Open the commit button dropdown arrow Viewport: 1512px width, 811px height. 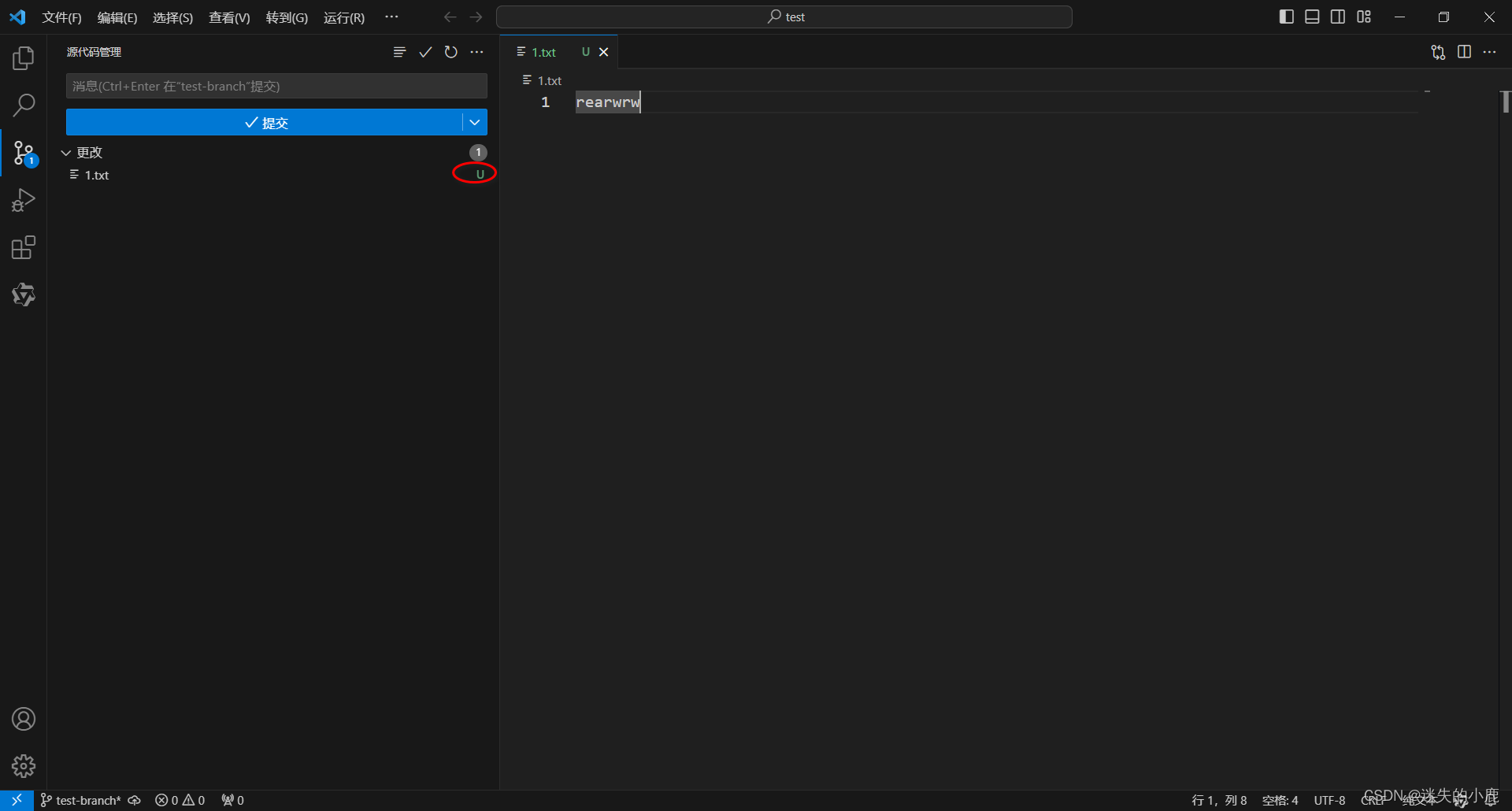point(475,122)
